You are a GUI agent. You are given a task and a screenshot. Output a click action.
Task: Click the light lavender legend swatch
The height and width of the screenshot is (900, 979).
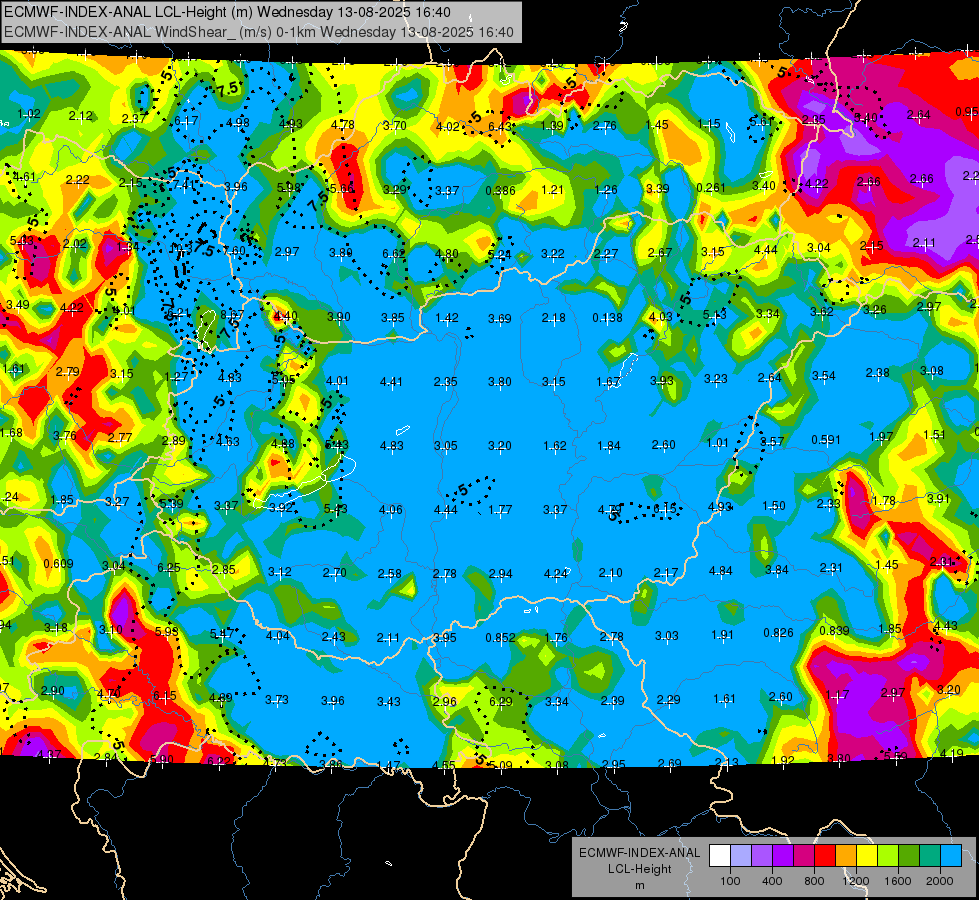741,856
